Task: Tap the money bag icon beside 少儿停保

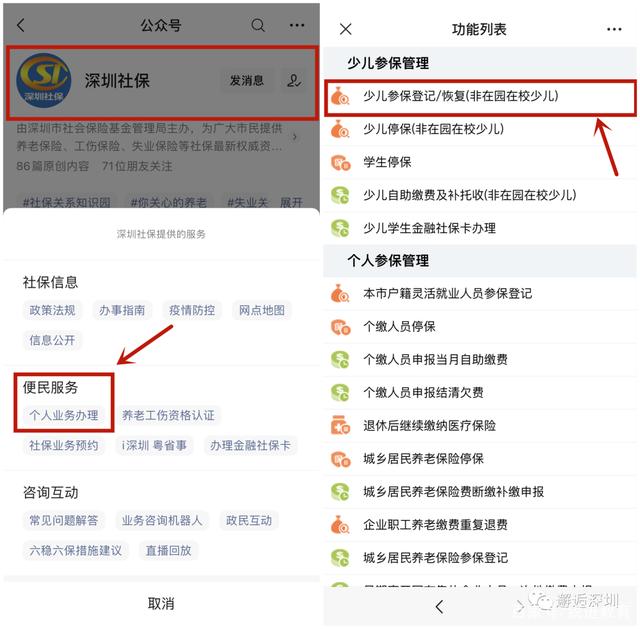Action: pos(340,129)
